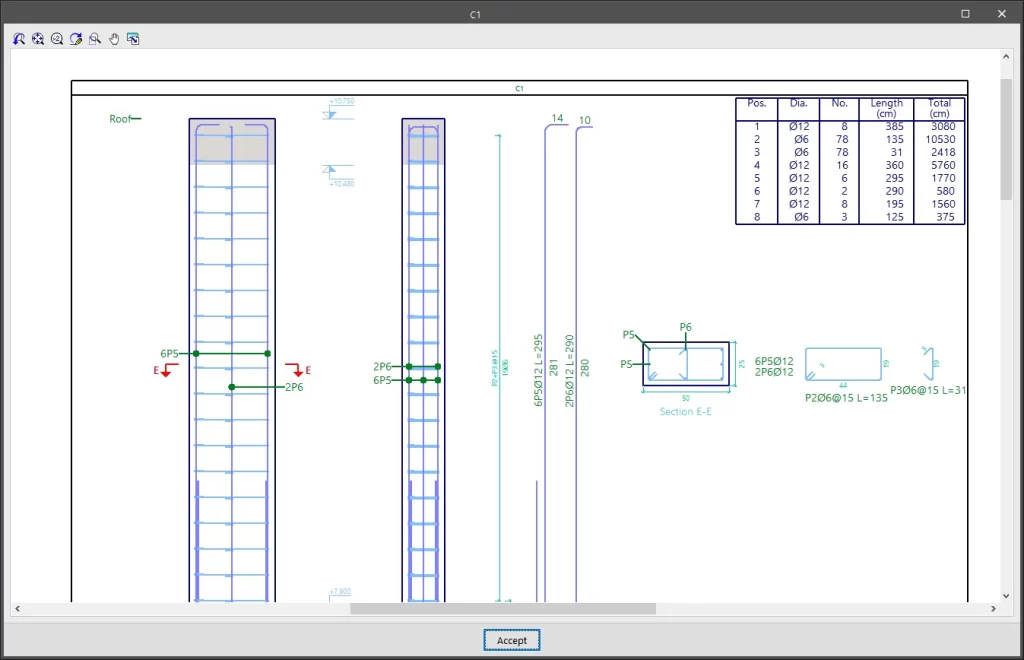Click length value '385' in the table

894,126
